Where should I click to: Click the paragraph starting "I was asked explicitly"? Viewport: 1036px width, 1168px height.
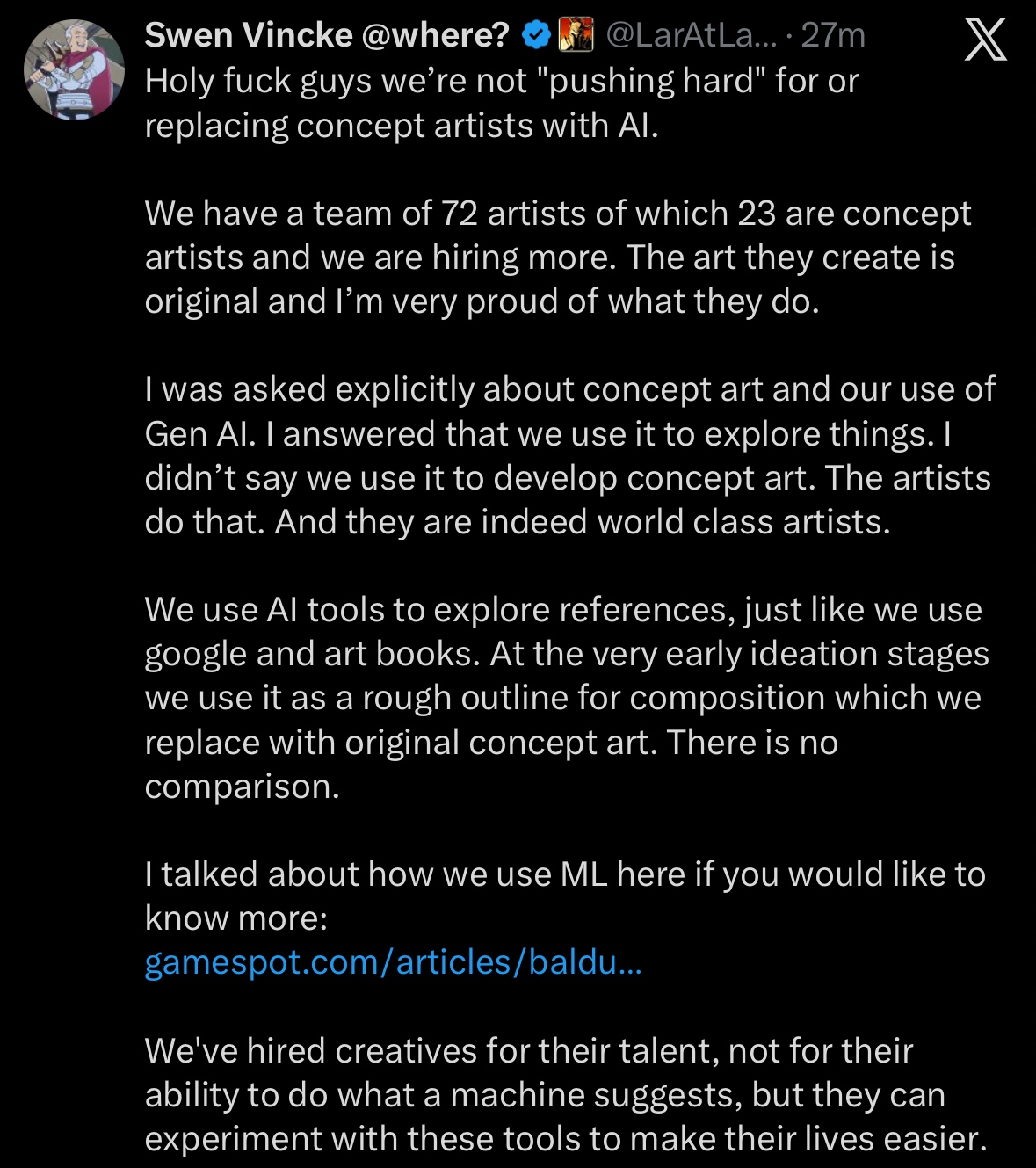point(569,455)
